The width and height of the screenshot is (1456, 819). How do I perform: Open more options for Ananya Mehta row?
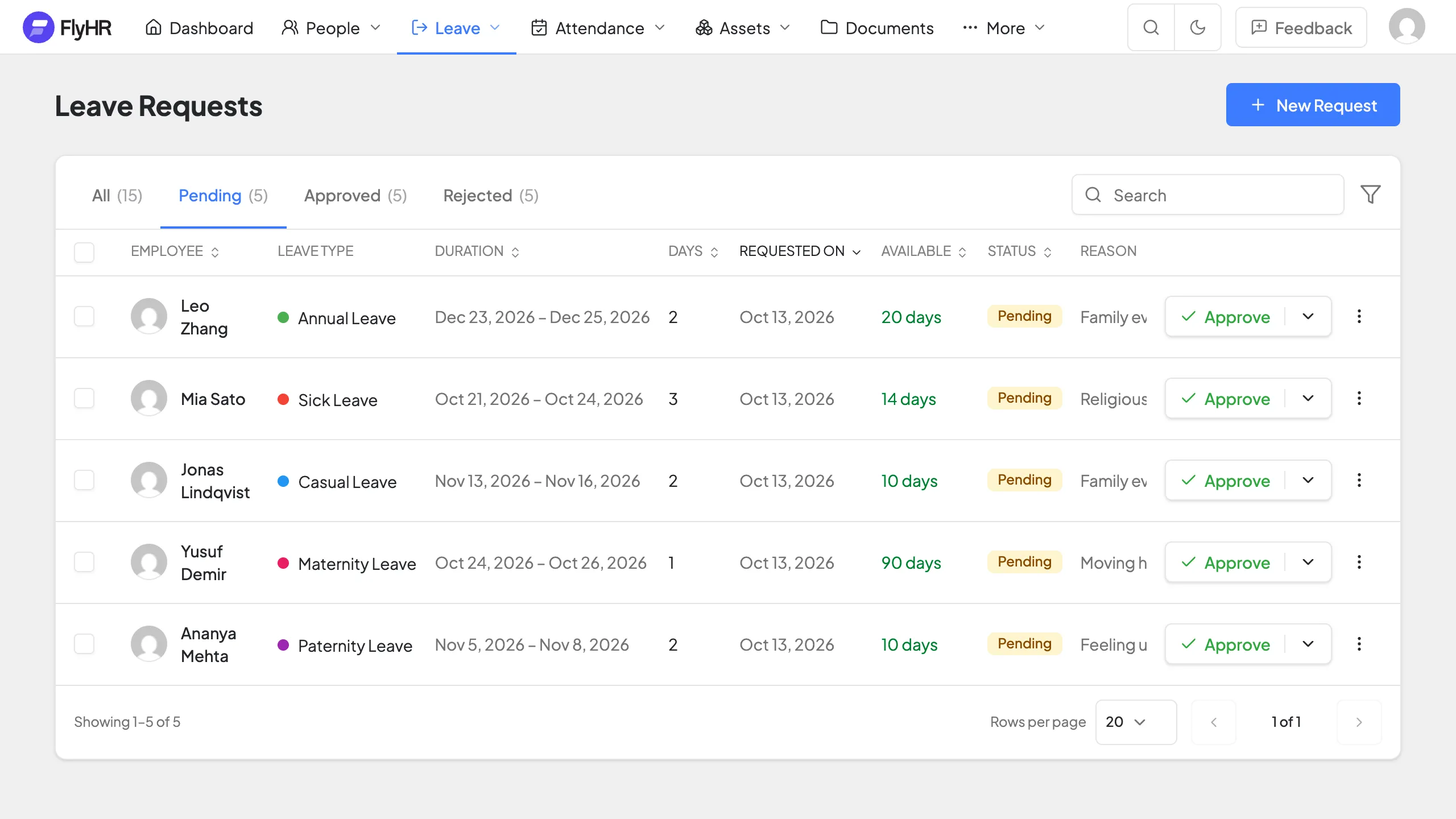(x=1359, y=644)
